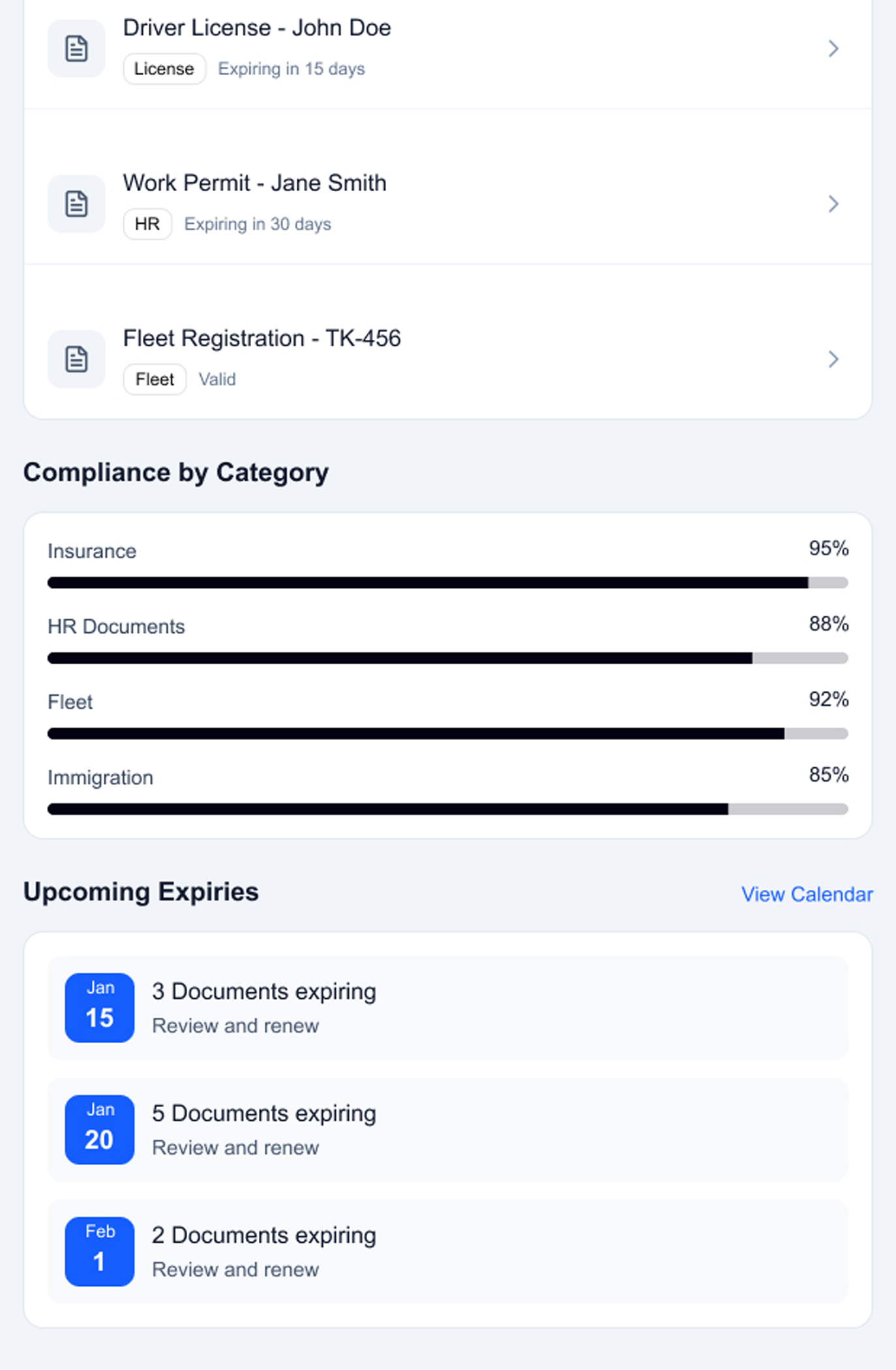The image size is (896, 1370).
Task: Click the Immigration compliance progress bar
Action: (447, 809)
